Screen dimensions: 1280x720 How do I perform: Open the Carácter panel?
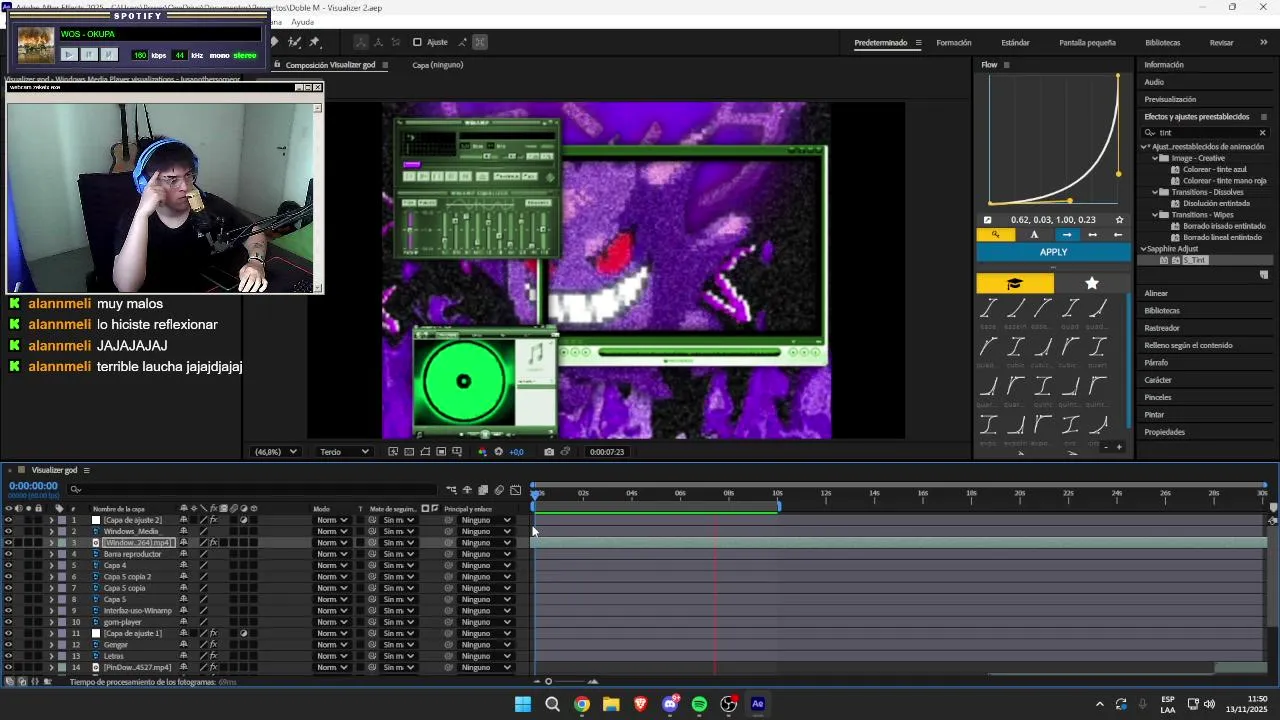1158,380
